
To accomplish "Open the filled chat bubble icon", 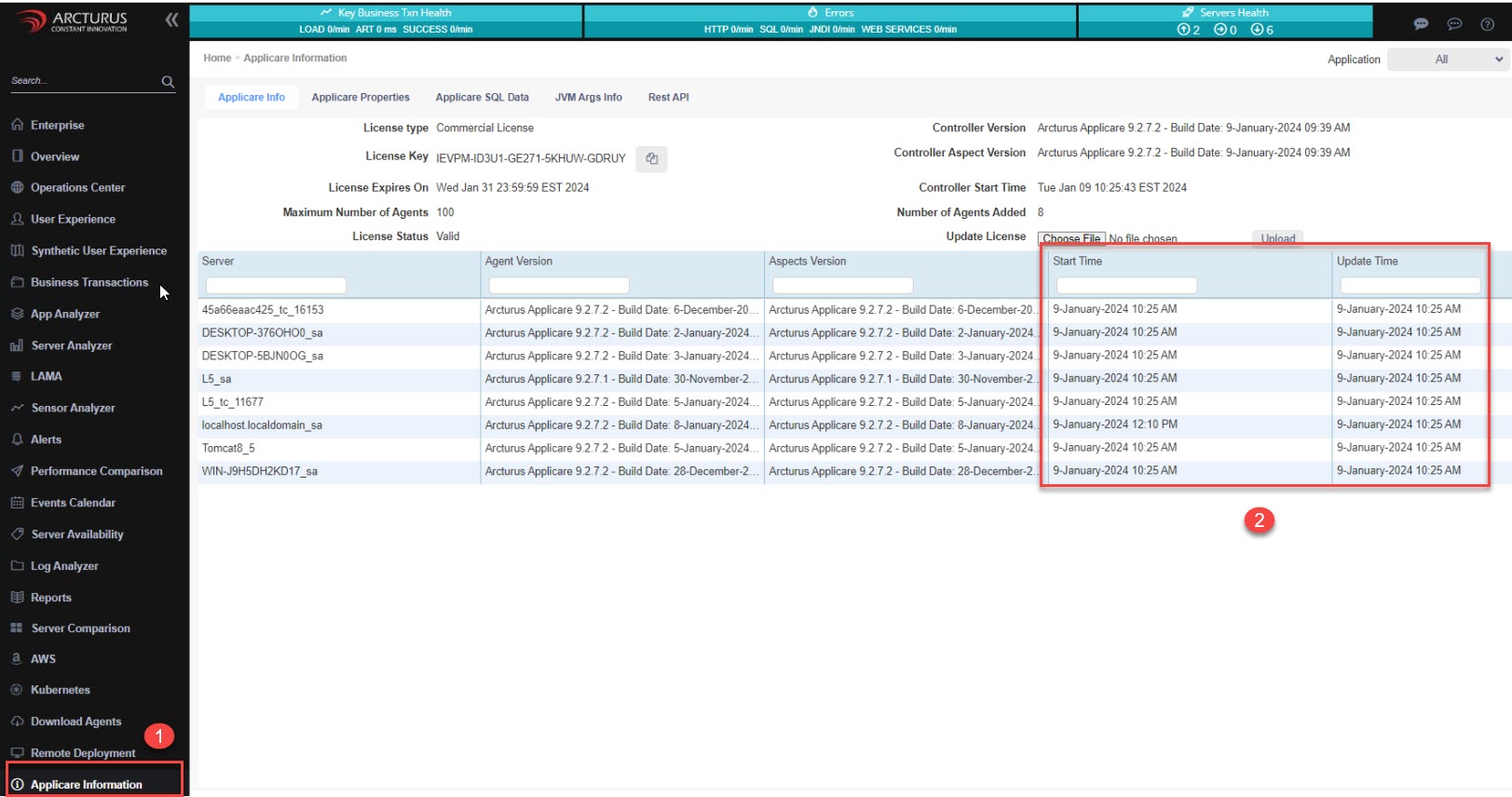I will click(1421, 24).
